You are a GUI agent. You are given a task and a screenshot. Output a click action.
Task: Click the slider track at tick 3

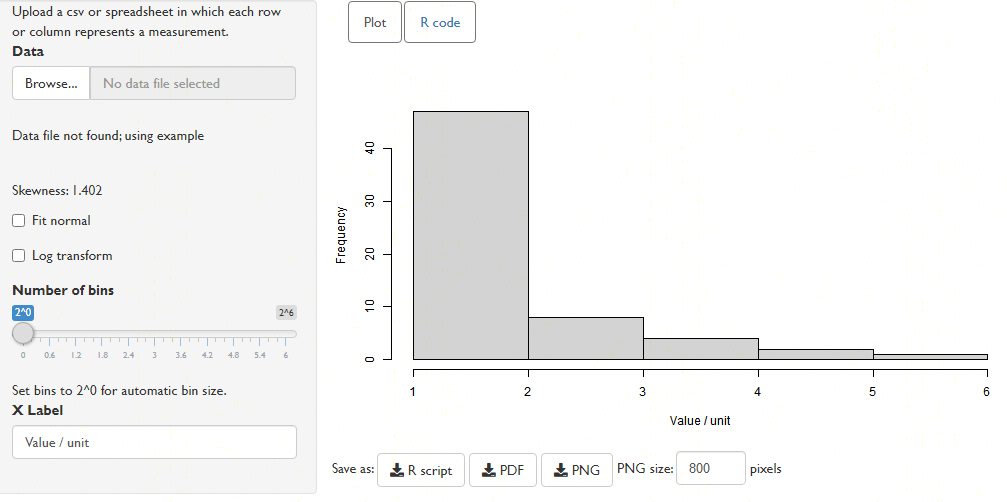tap(154, 334)
